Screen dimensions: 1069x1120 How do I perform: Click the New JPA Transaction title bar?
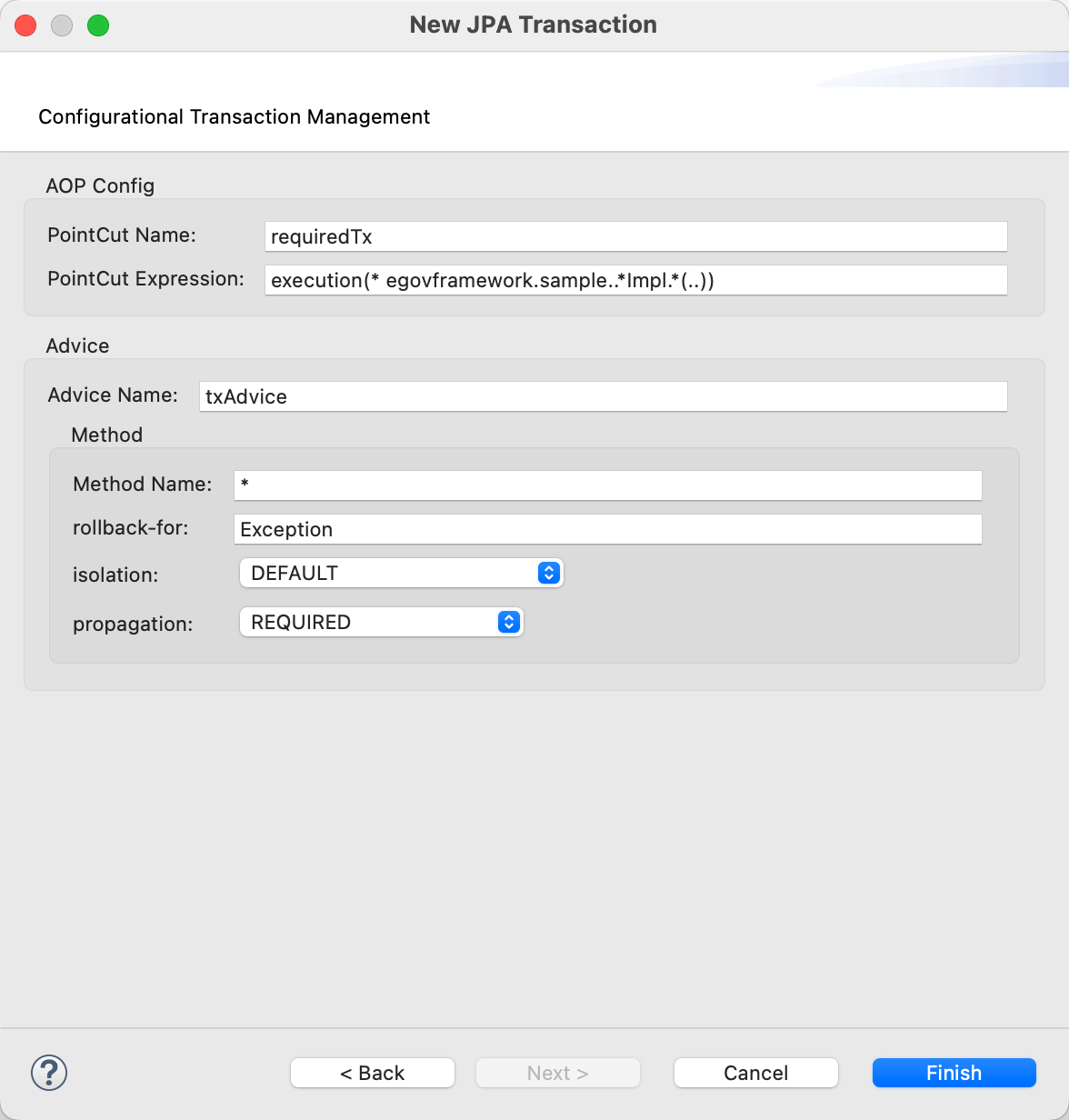(x=534, y=25)
